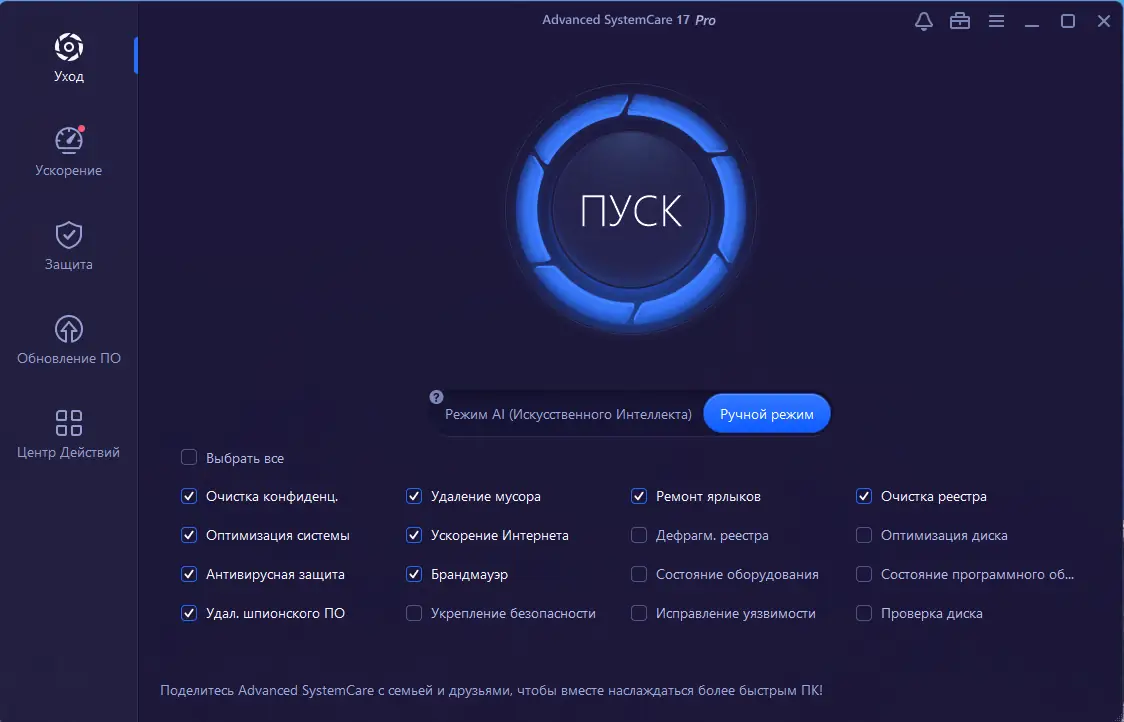Select Ручной режим mode

(x=766, y=413)
